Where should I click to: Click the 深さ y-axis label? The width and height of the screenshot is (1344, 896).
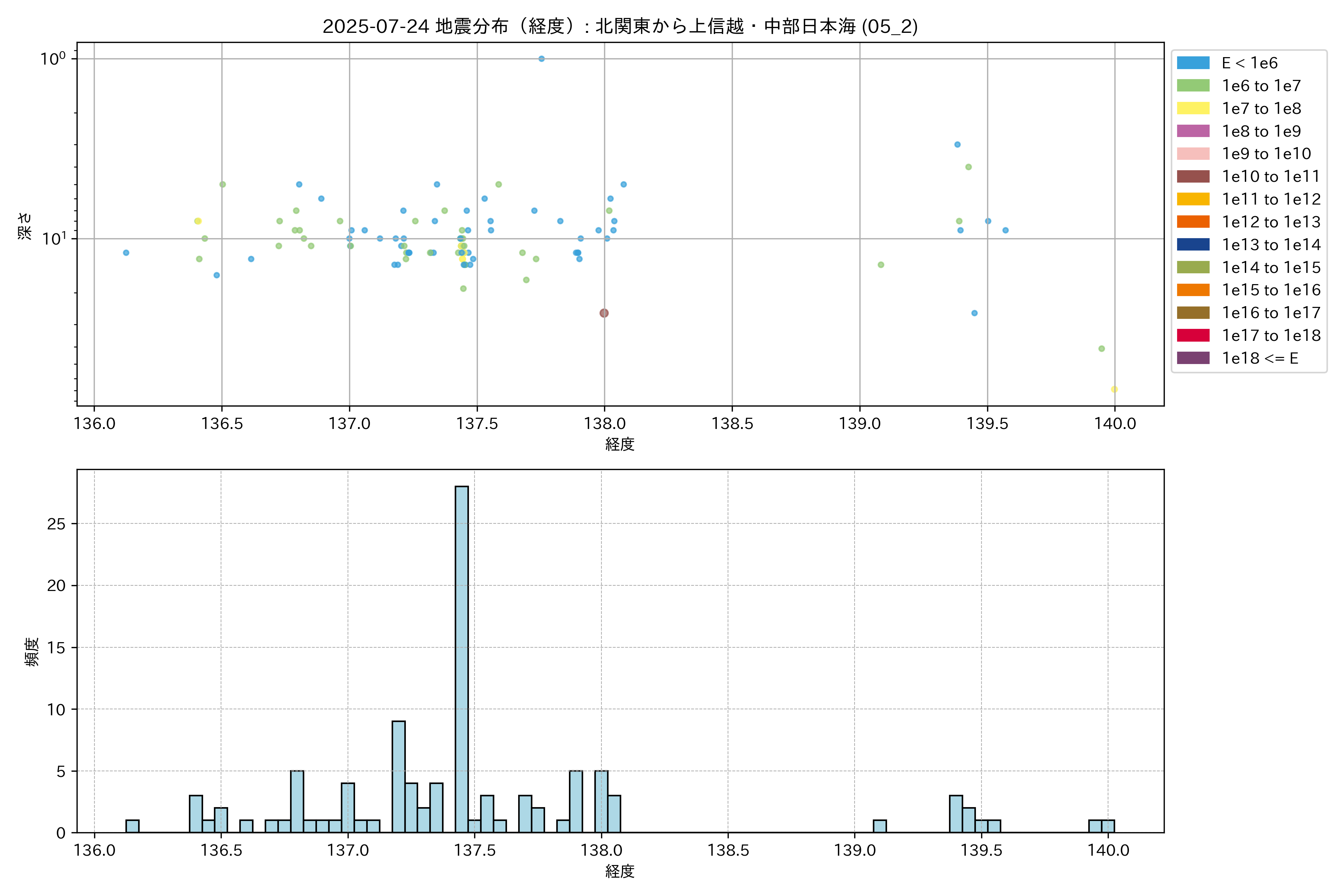pyautogui.click(x=25, y=226)
